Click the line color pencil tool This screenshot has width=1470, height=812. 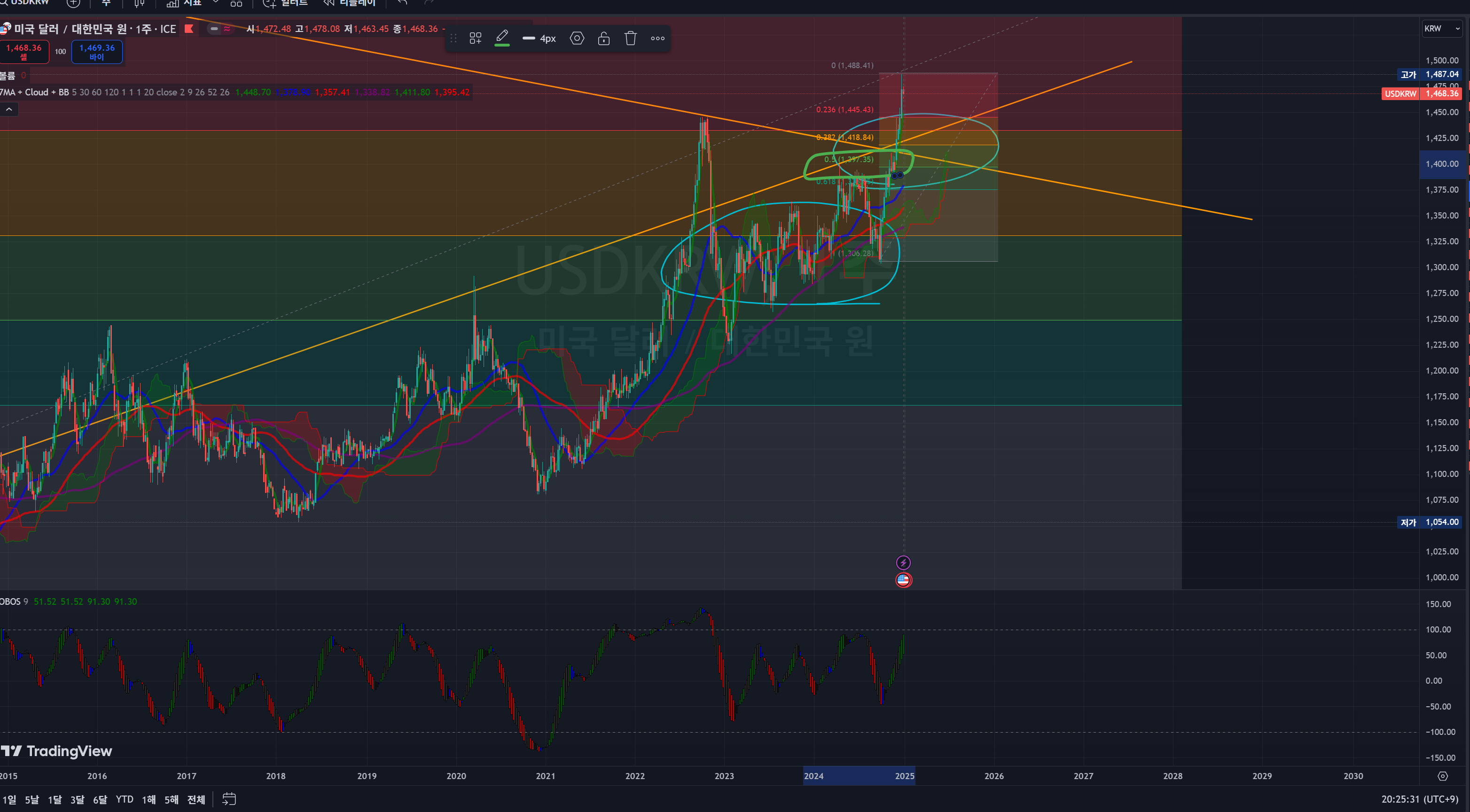pyautogui.click(x=501, y=38)
